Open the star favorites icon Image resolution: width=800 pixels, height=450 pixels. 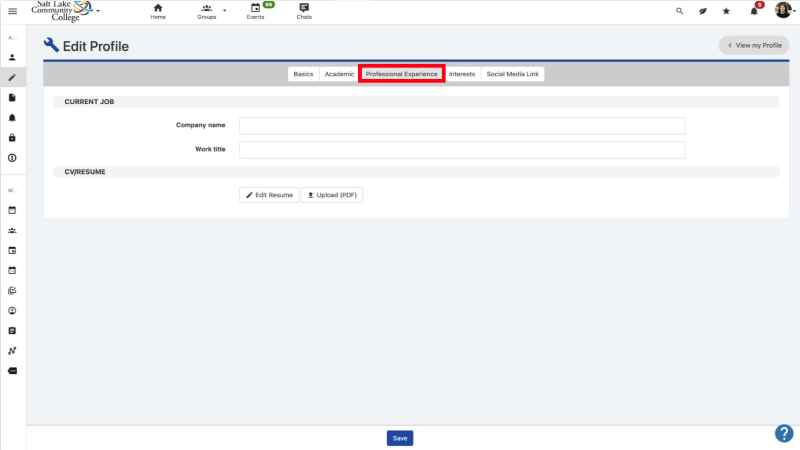[726, 11]
